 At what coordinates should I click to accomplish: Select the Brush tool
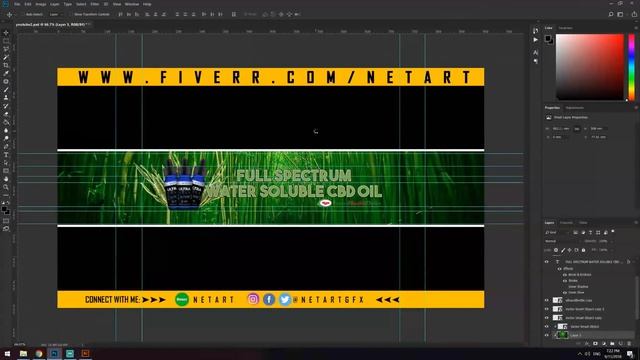pos(6,90)
